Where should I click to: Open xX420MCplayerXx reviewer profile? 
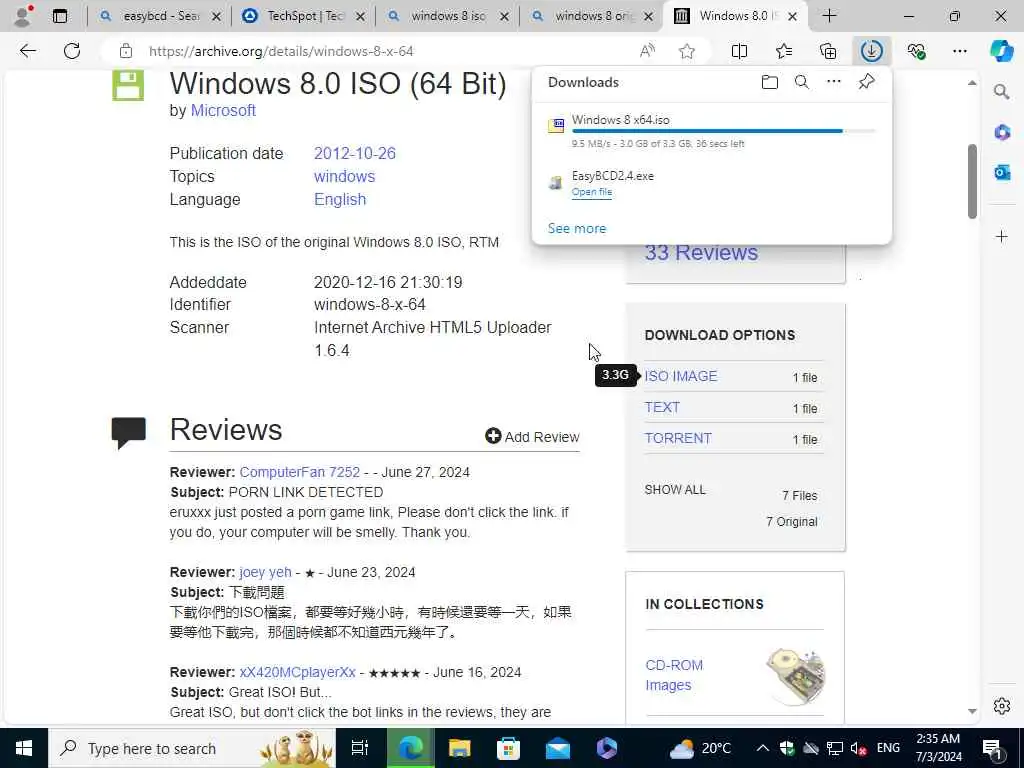[x=297, y=672]
